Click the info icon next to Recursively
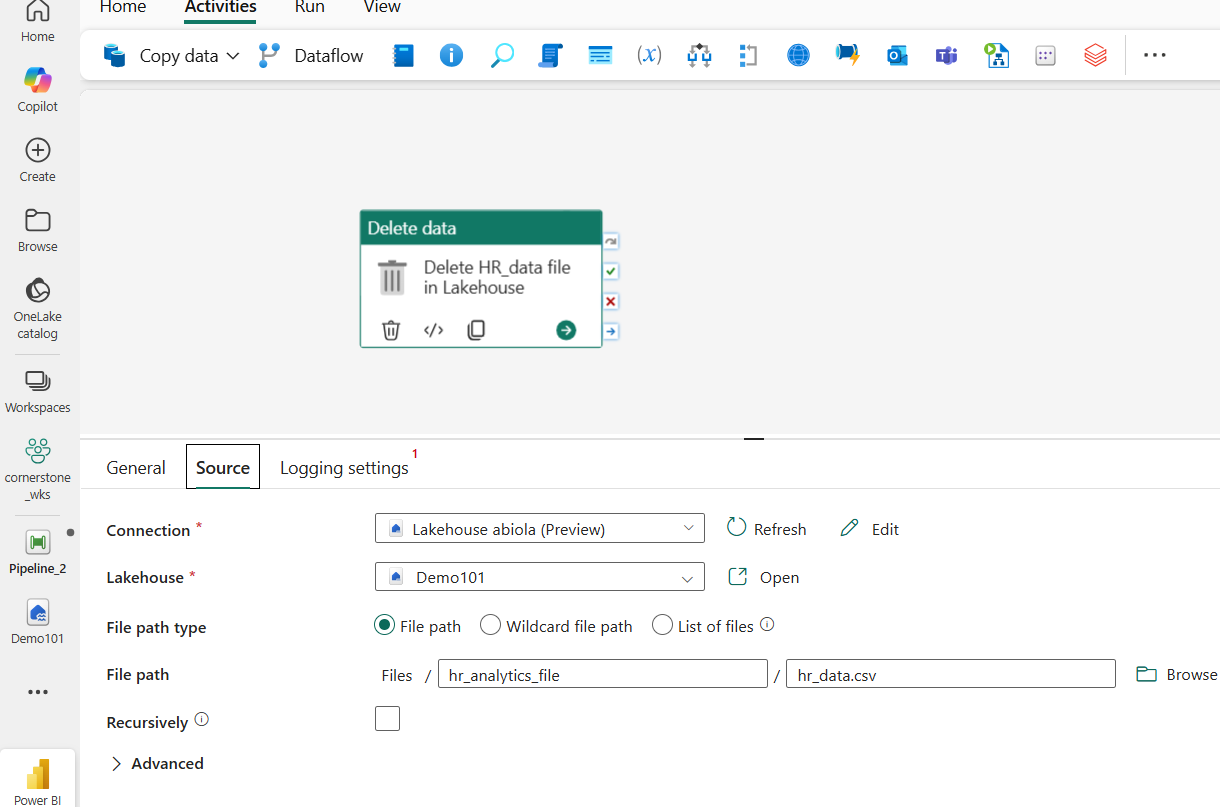Screen dimensions: 1220x807 [x=201, y=719]
